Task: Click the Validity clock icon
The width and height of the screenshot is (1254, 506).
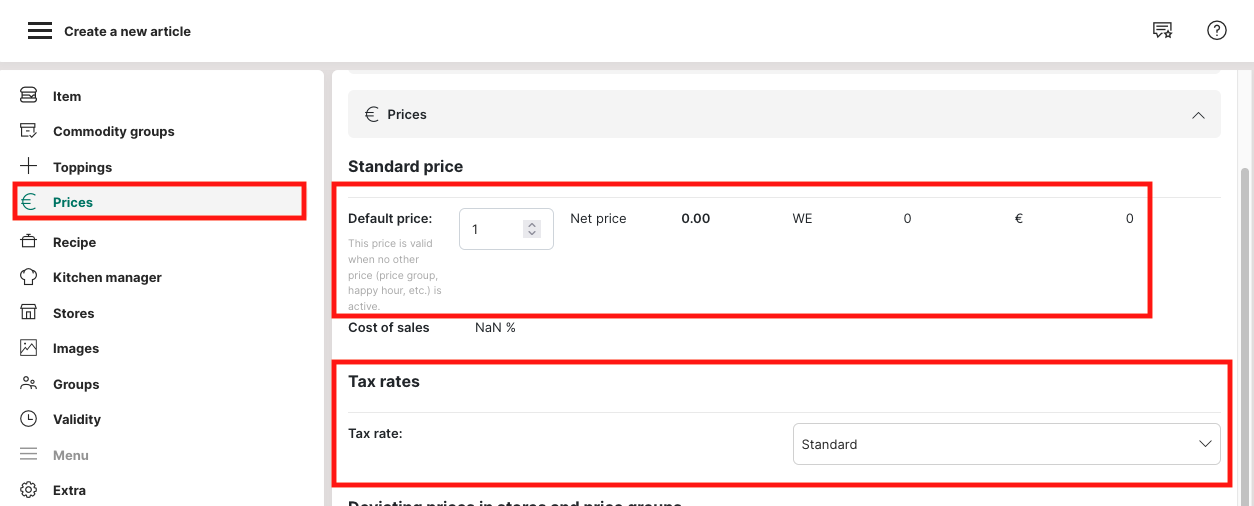Action: coord(29,419)
